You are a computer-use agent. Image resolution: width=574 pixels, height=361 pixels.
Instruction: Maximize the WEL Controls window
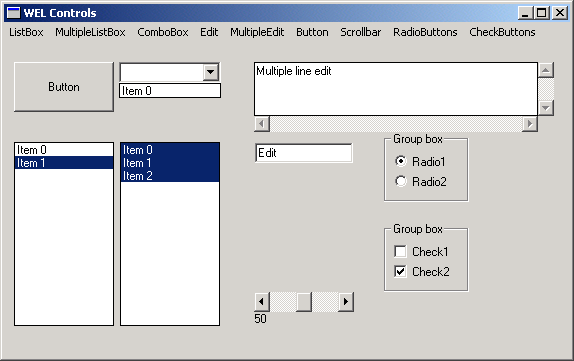[541, 13]
